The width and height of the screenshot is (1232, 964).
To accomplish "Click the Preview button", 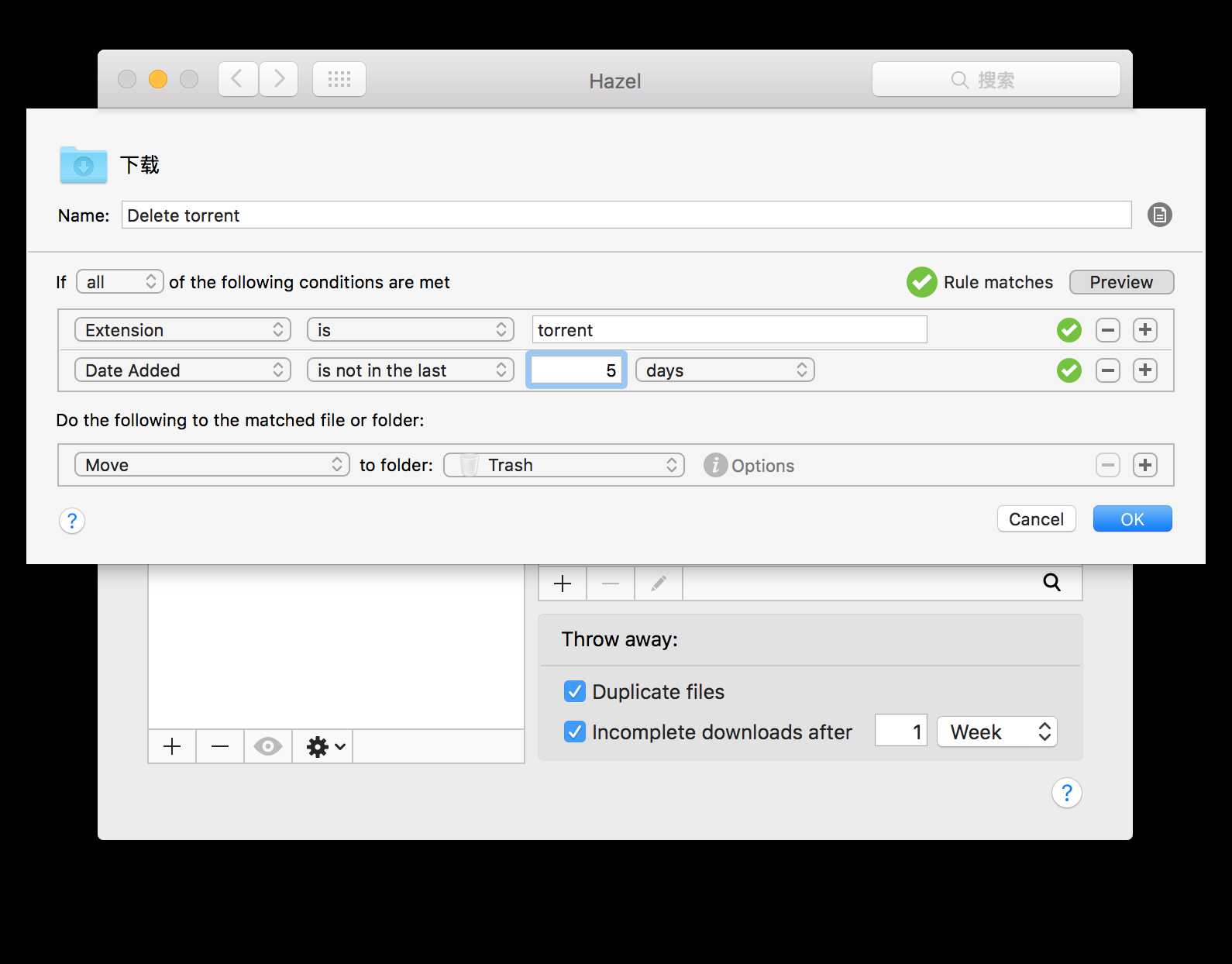I will 1121,282.
